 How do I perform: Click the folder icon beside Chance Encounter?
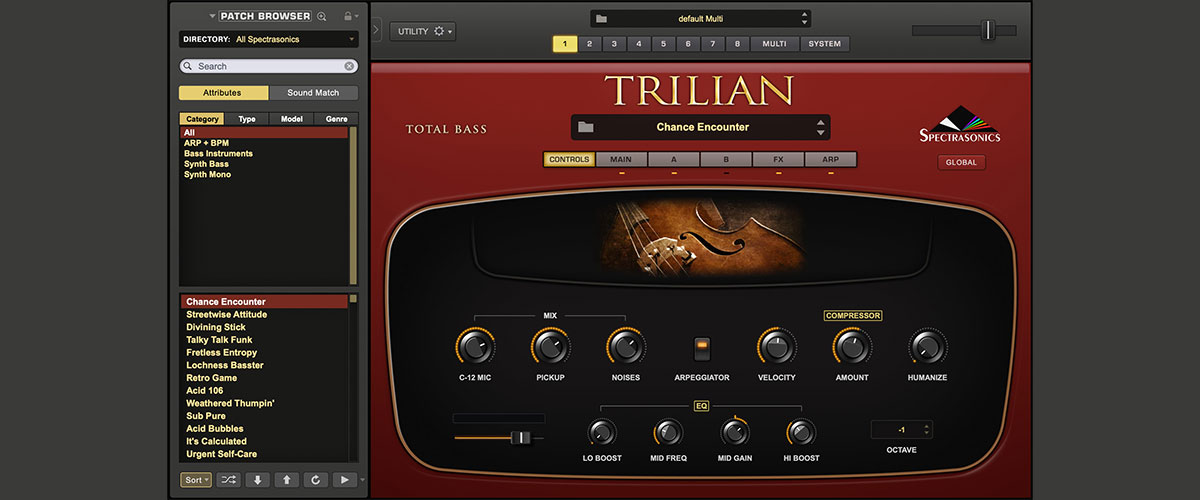[x=586, y=127]
